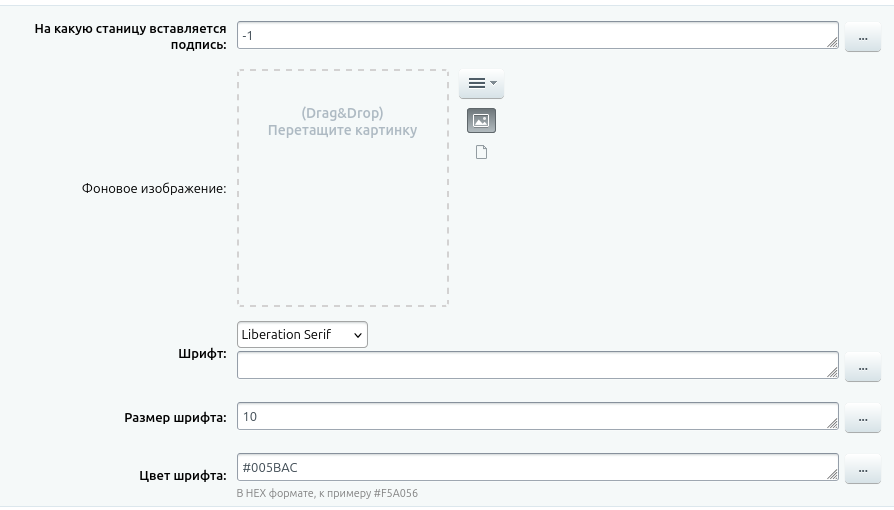Click the resize corner of the font size field

click(x=833, y=424)
